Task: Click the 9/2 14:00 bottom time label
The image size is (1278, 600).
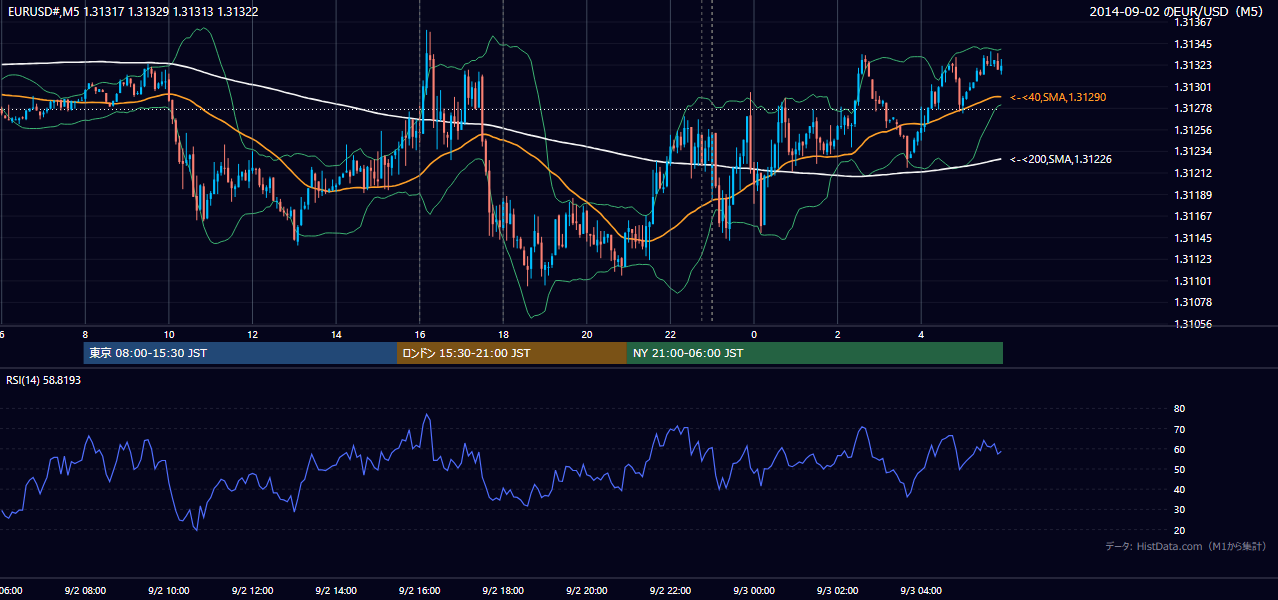Action: tap(336, 591)
